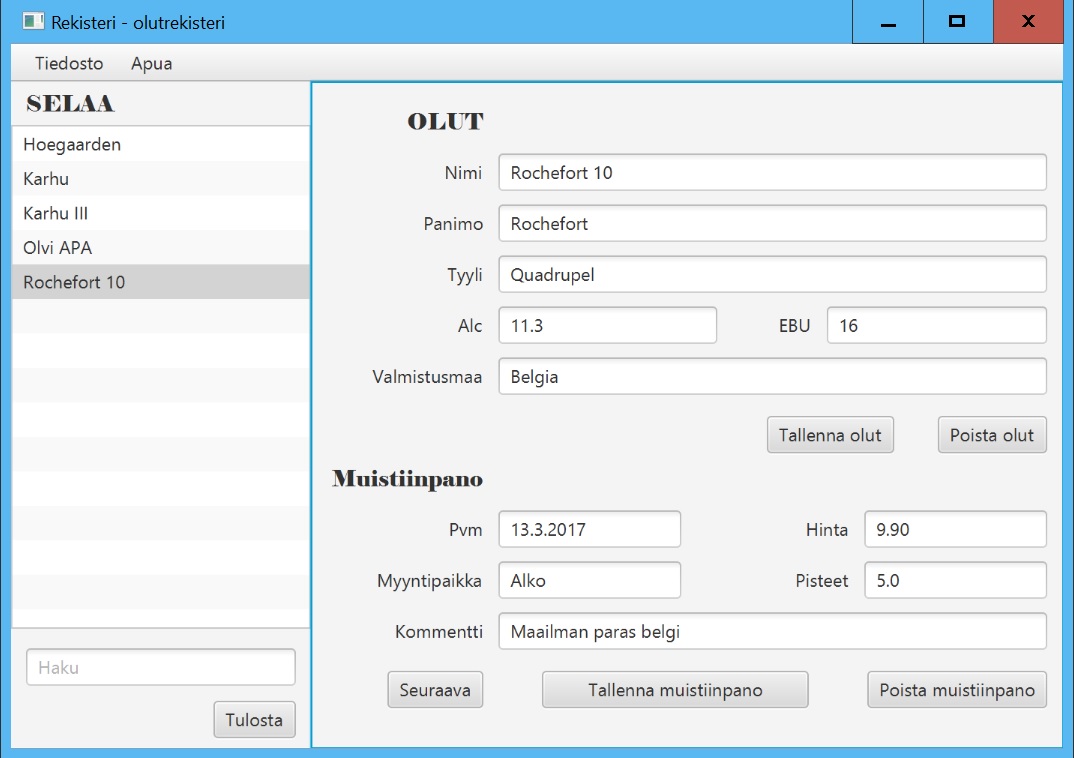Select Karhu III in the list
The image size is (1074, 758).
click(161, 213)
